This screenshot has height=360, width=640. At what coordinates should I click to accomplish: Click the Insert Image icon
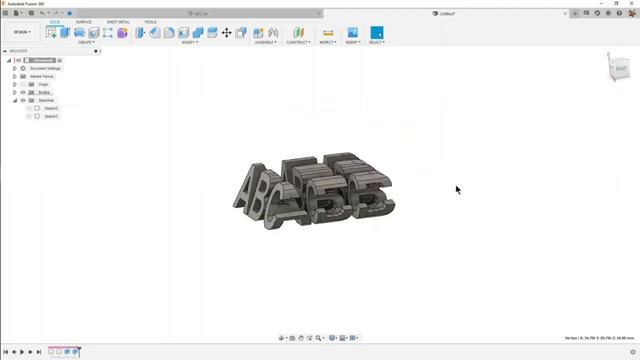(x=352, y=33)
